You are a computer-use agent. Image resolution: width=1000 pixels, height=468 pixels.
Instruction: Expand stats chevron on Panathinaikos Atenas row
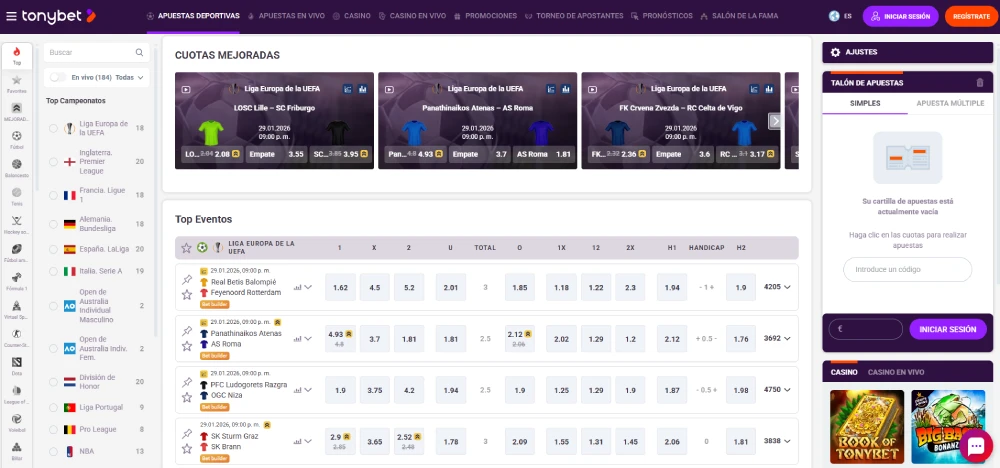coord(308,339)
